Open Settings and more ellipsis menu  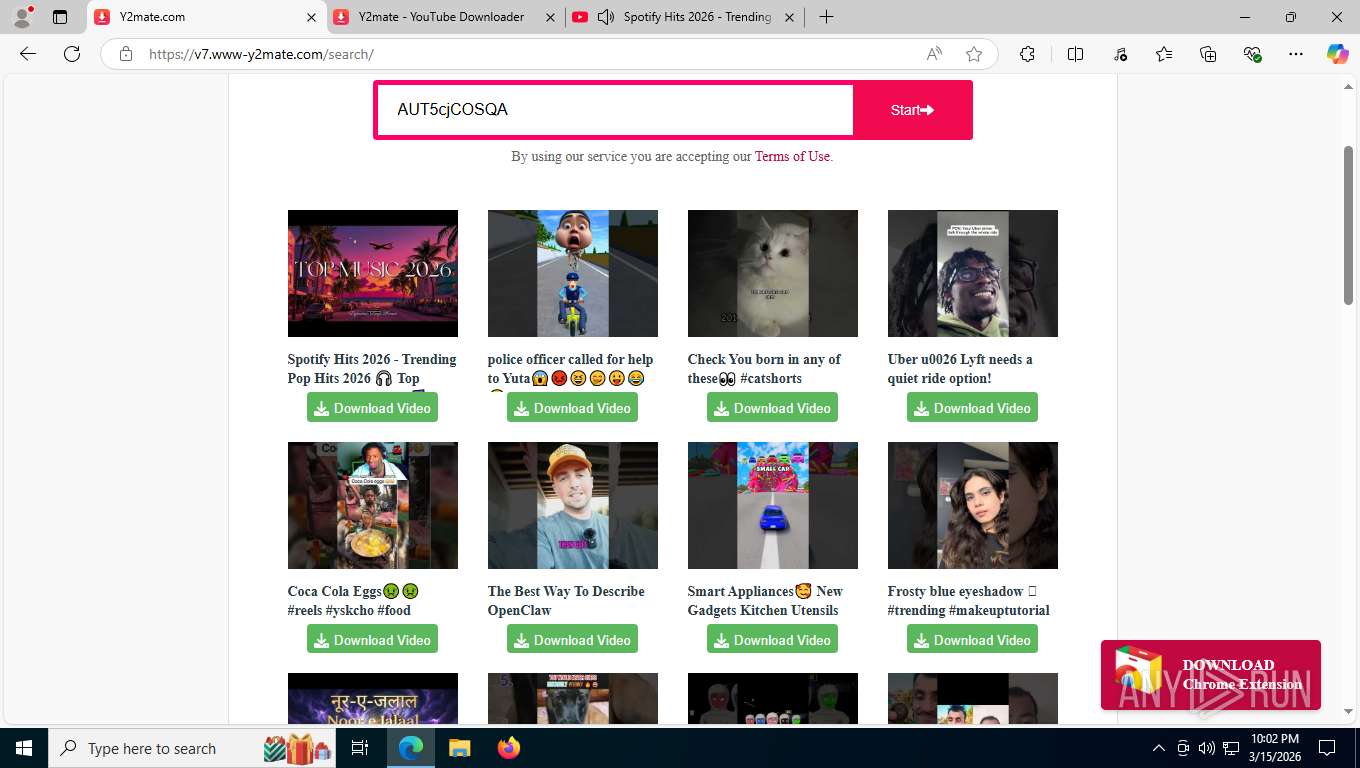pos(1296,54)
